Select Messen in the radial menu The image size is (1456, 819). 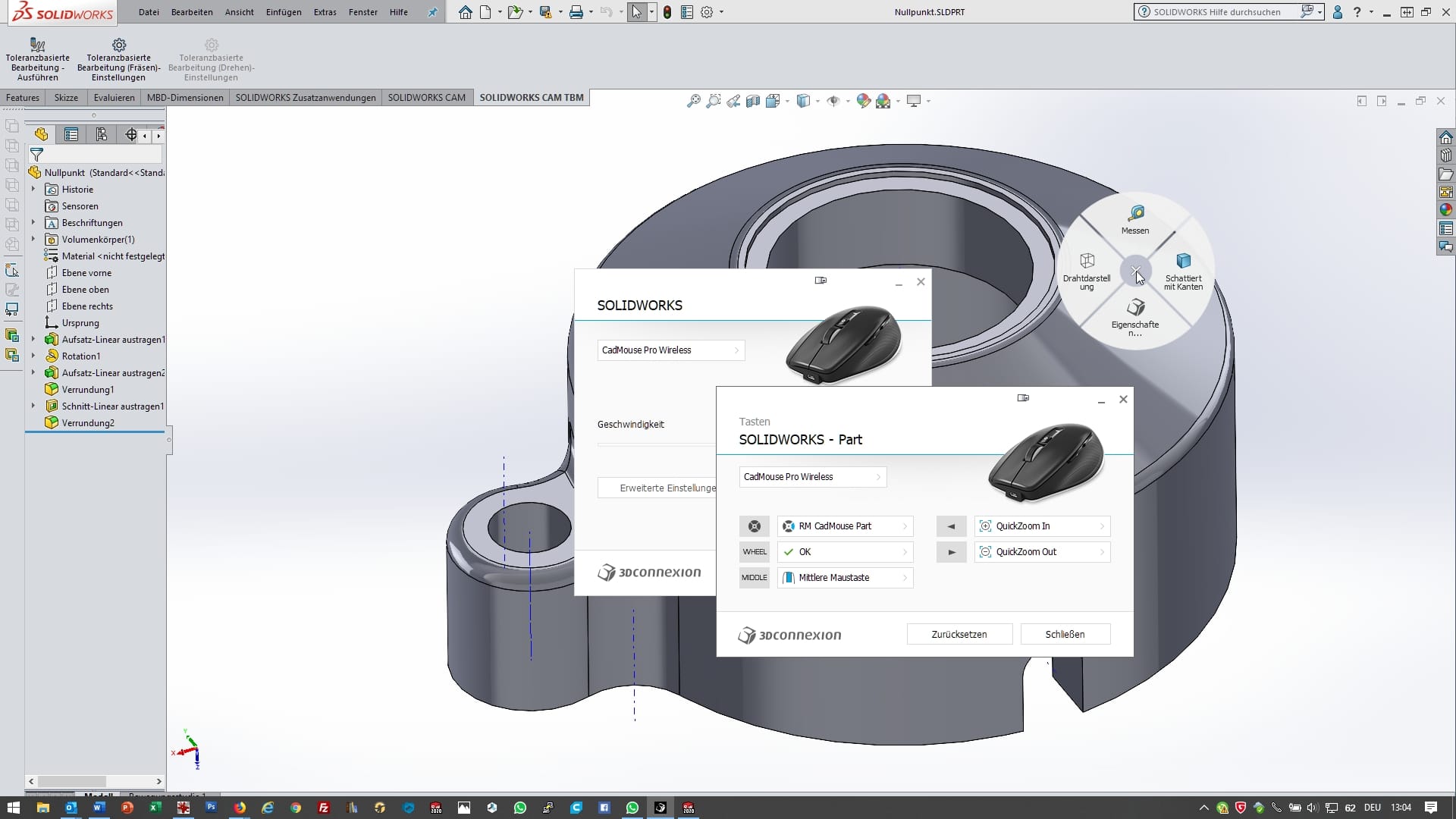pos(1135,220)
